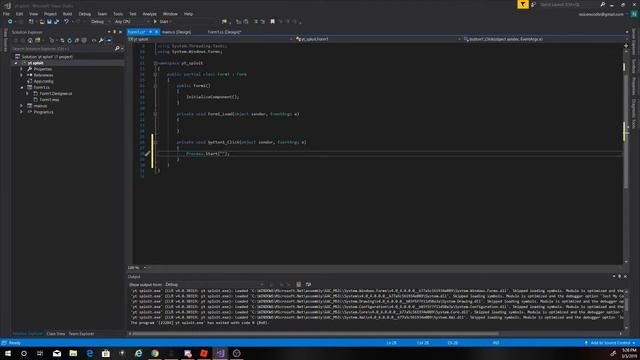Click the Solution Explorer Properties wrench icon
The height and width of the screenshot is (360, 640).
[x=101, y=40]
